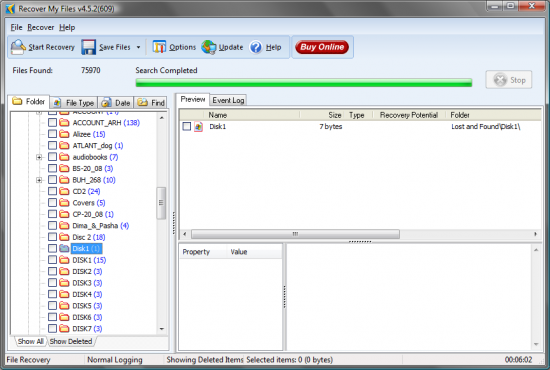This screenshot has width=550, height=370.
Task: Check the Alizee folder checkbox
Action: (52, 134)
